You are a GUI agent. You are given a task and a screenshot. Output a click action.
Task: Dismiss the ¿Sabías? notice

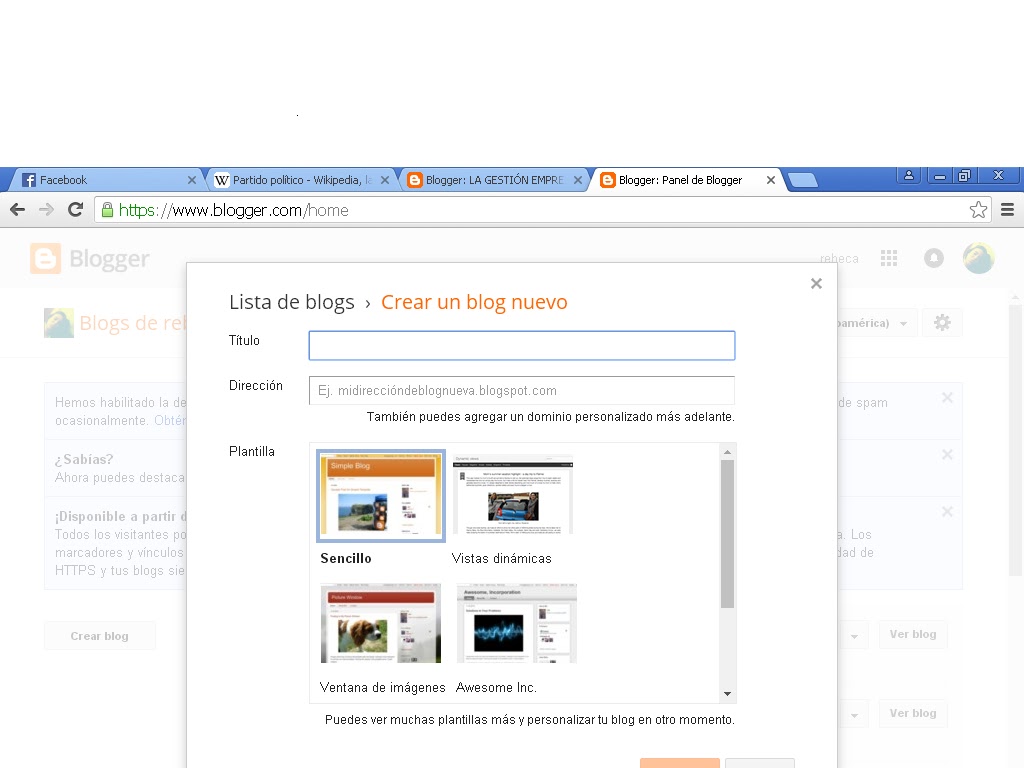[x=947, y=455]
